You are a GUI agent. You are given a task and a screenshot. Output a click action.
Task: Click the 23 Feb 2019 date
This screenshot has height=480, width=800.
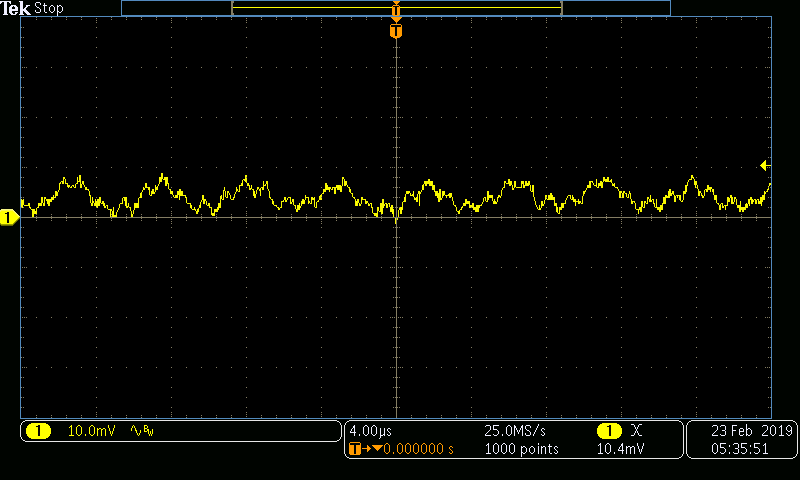[x=752, y=431]
